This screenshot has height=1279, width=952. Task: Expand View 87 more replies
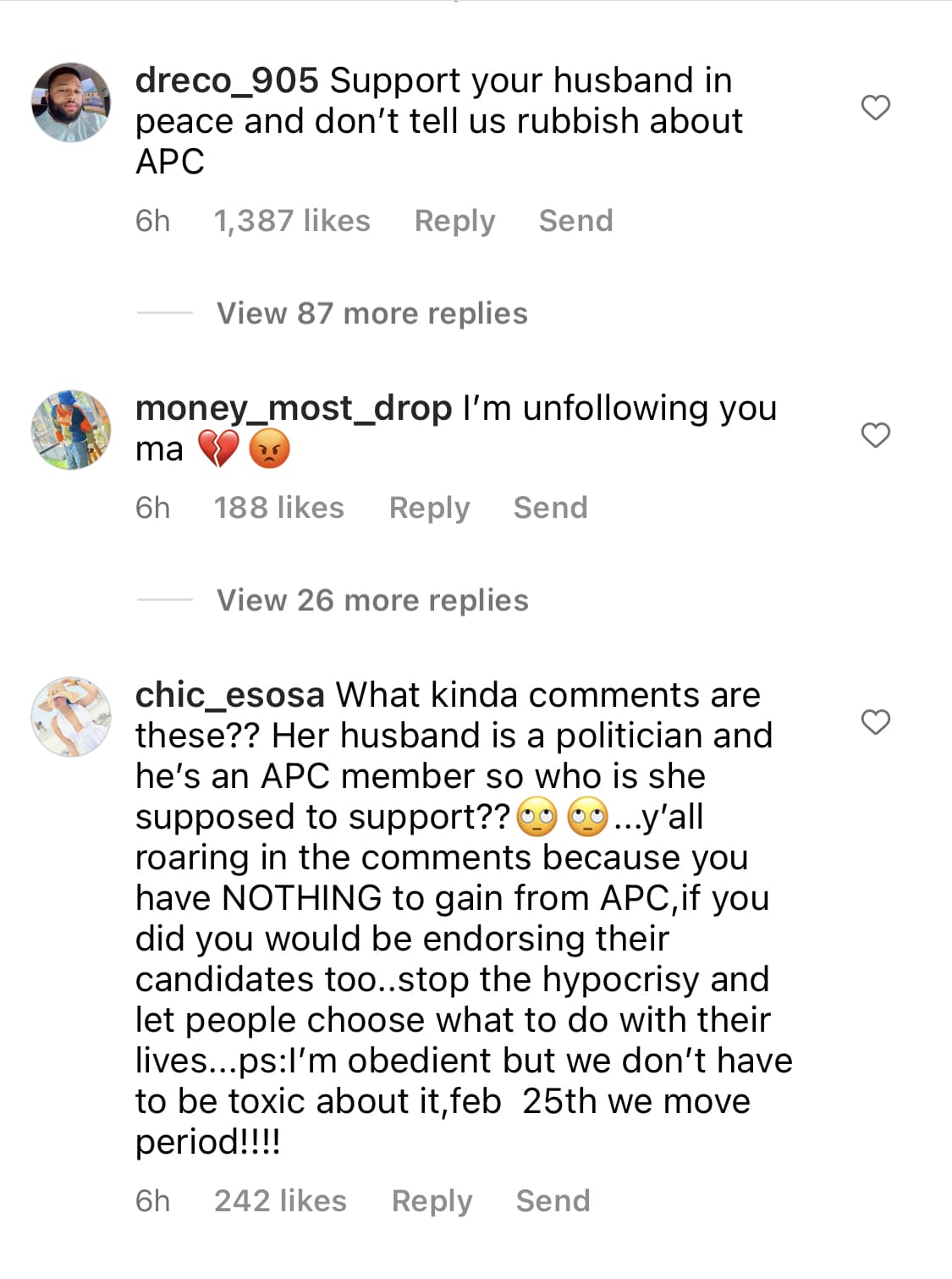coord(371,313)
